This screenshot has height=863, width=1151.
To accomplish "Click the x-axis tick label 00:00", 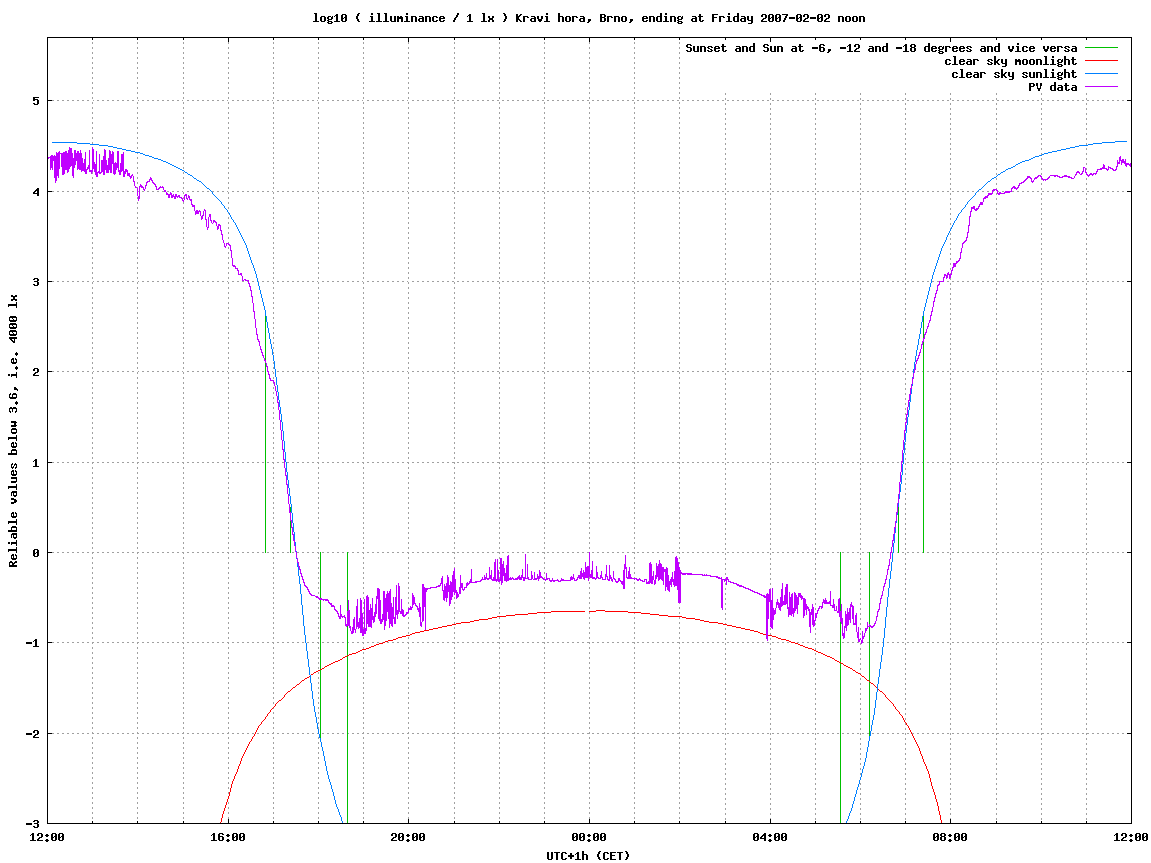I will 589,837.
